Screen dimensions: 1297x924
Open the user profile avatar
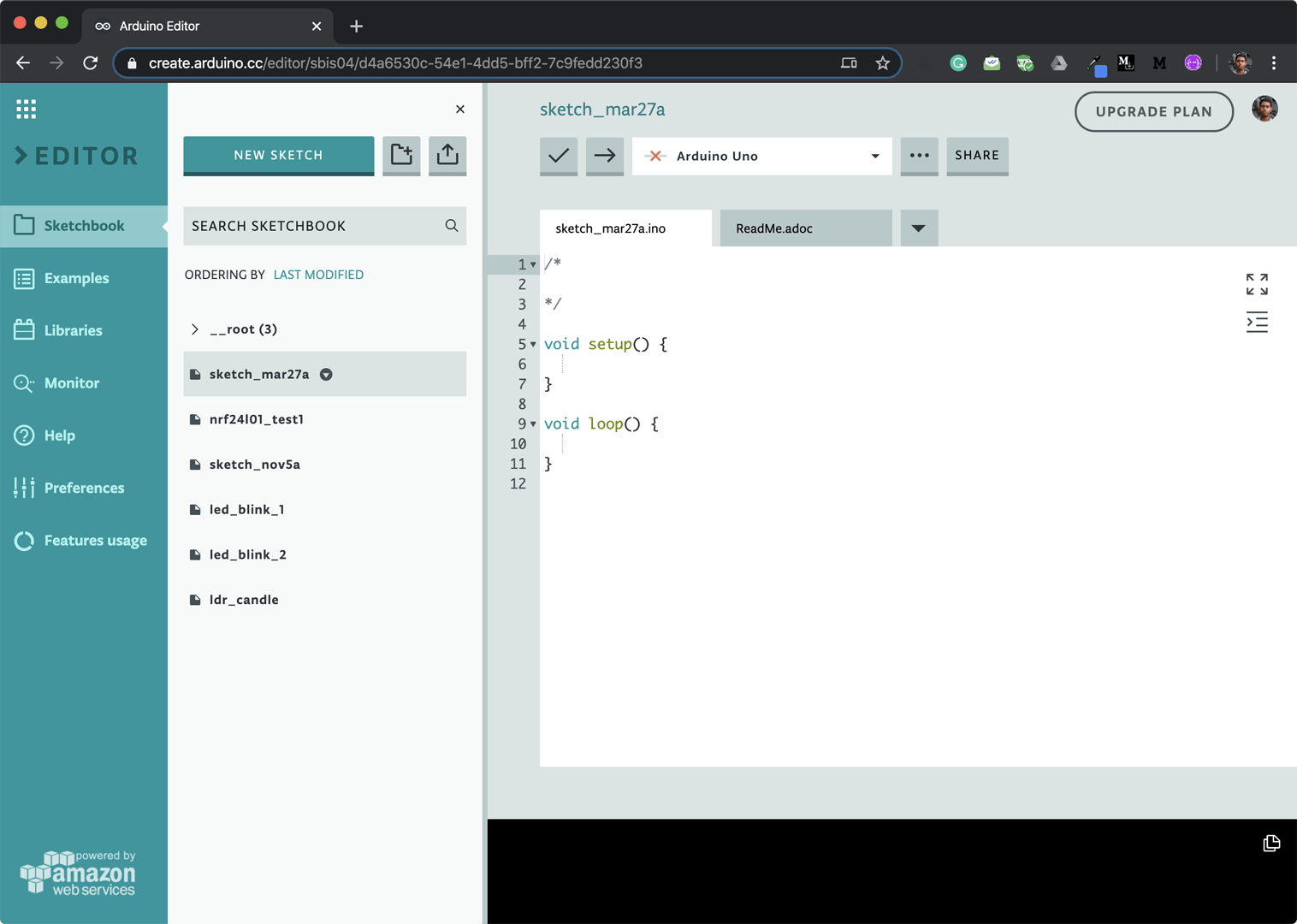point(1264,109)
